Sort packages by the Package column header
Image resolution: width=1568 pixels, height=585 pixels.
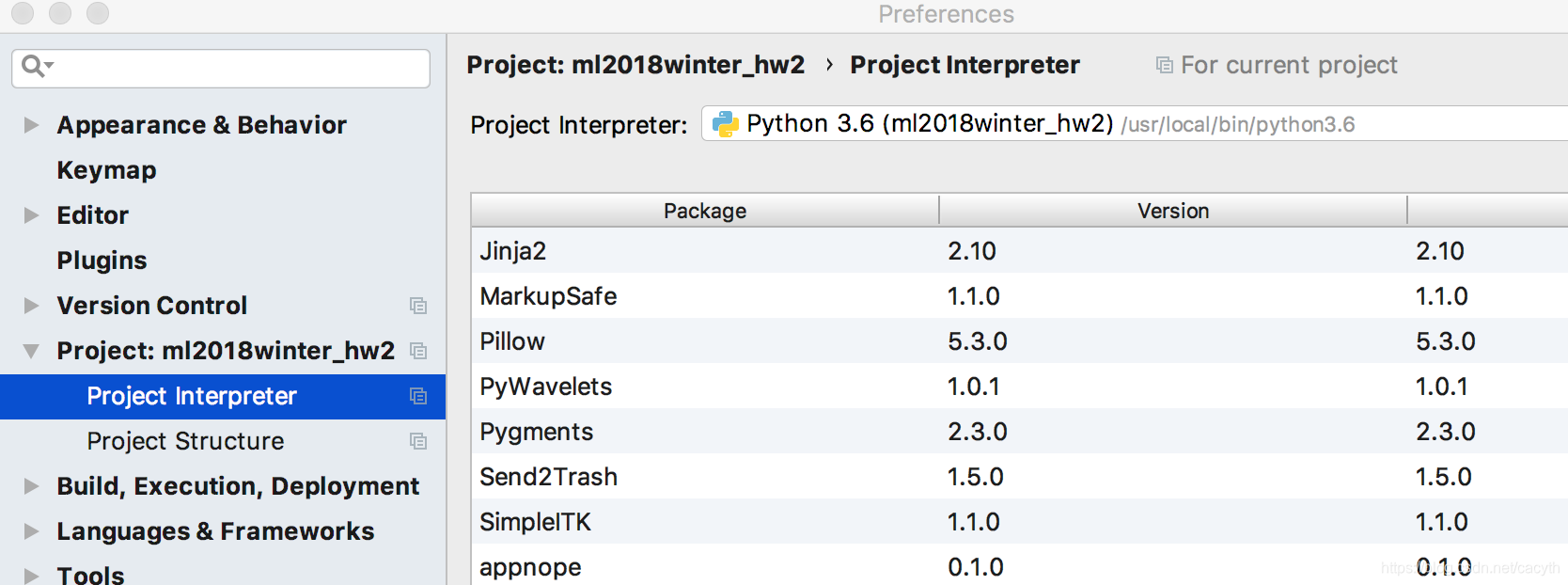[x=705, y=211]
